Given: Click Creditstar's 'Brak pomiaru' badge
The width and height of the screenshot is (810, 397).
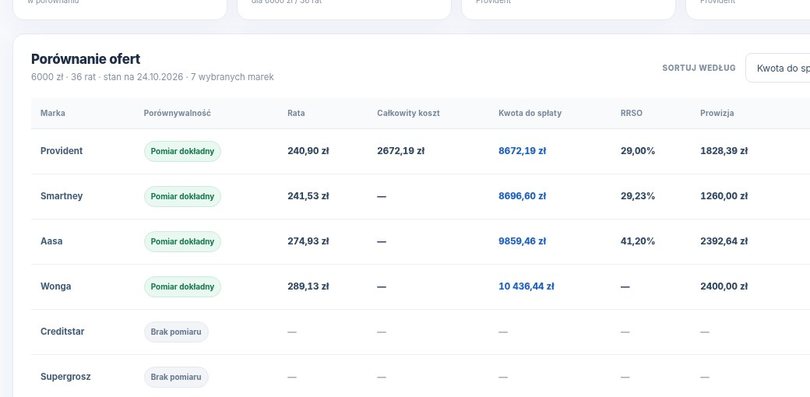Looking at the screenshot, I should point(176,332).
